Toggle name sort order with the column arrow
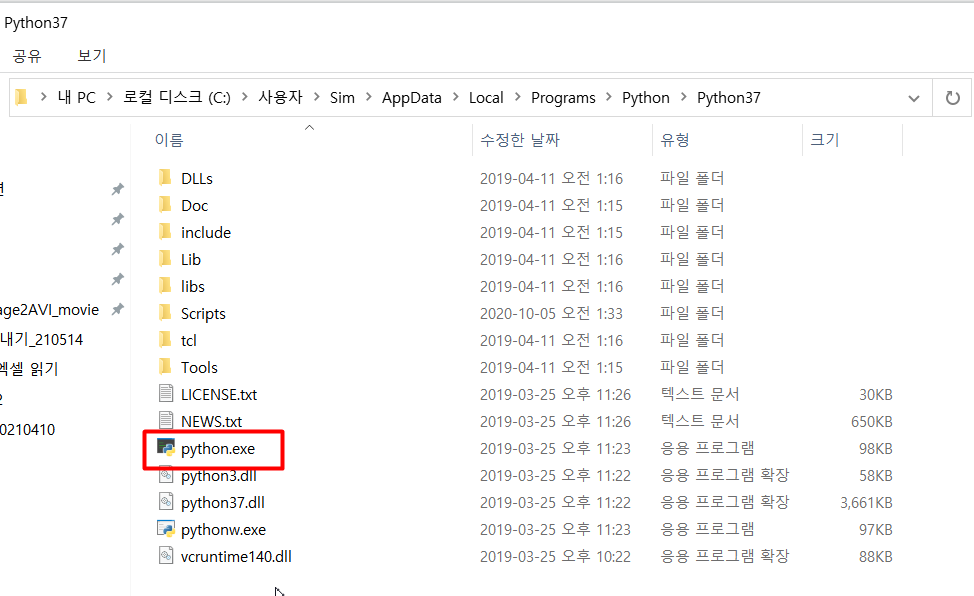The height and width of the screenshot is (596, 974). (309, 128)
